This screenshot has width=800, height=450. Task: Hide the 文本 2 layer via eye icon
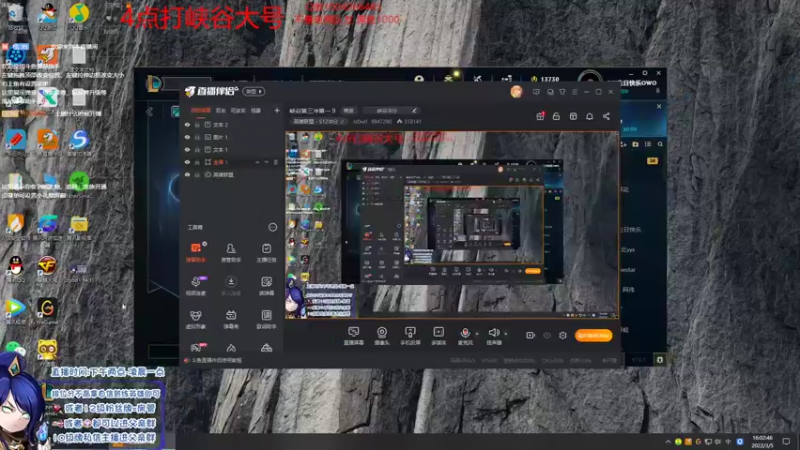pyautogui.click(x=187, y=124)
